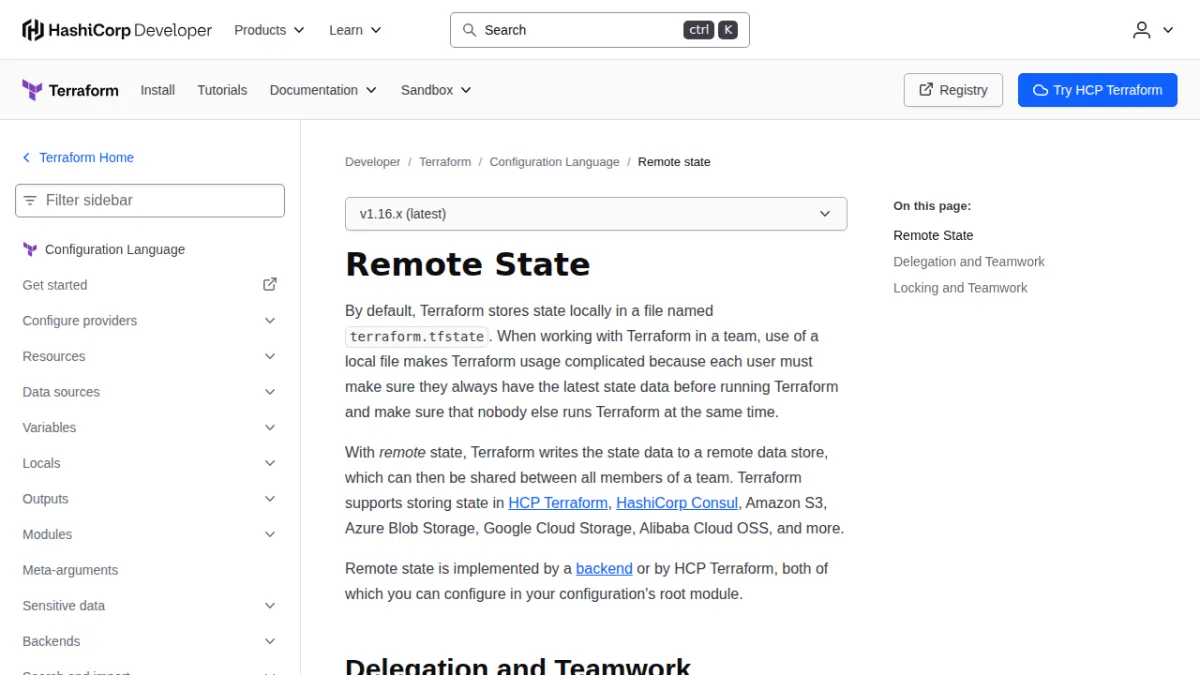The image size is (1200, 675).
Task: Go to the Install page
Action: pos(158,90)
